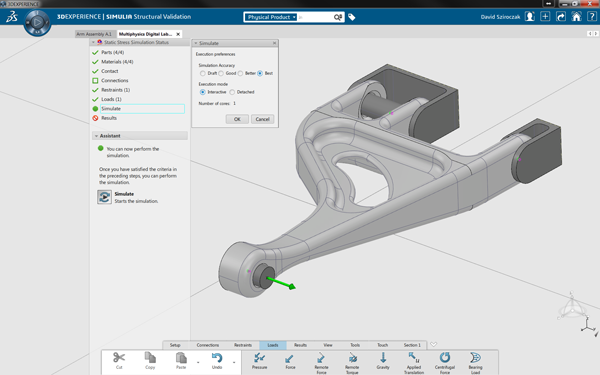
Task: Collapse the Static Stress Simulation Status panel
Action: coord(93,42)
